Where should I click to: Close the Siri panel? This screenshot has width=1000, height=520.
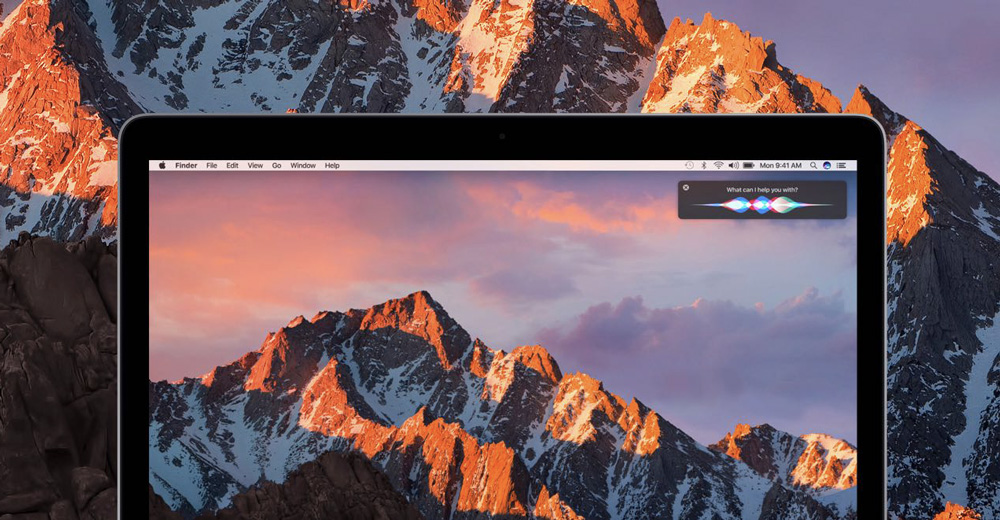click(686, 188)
